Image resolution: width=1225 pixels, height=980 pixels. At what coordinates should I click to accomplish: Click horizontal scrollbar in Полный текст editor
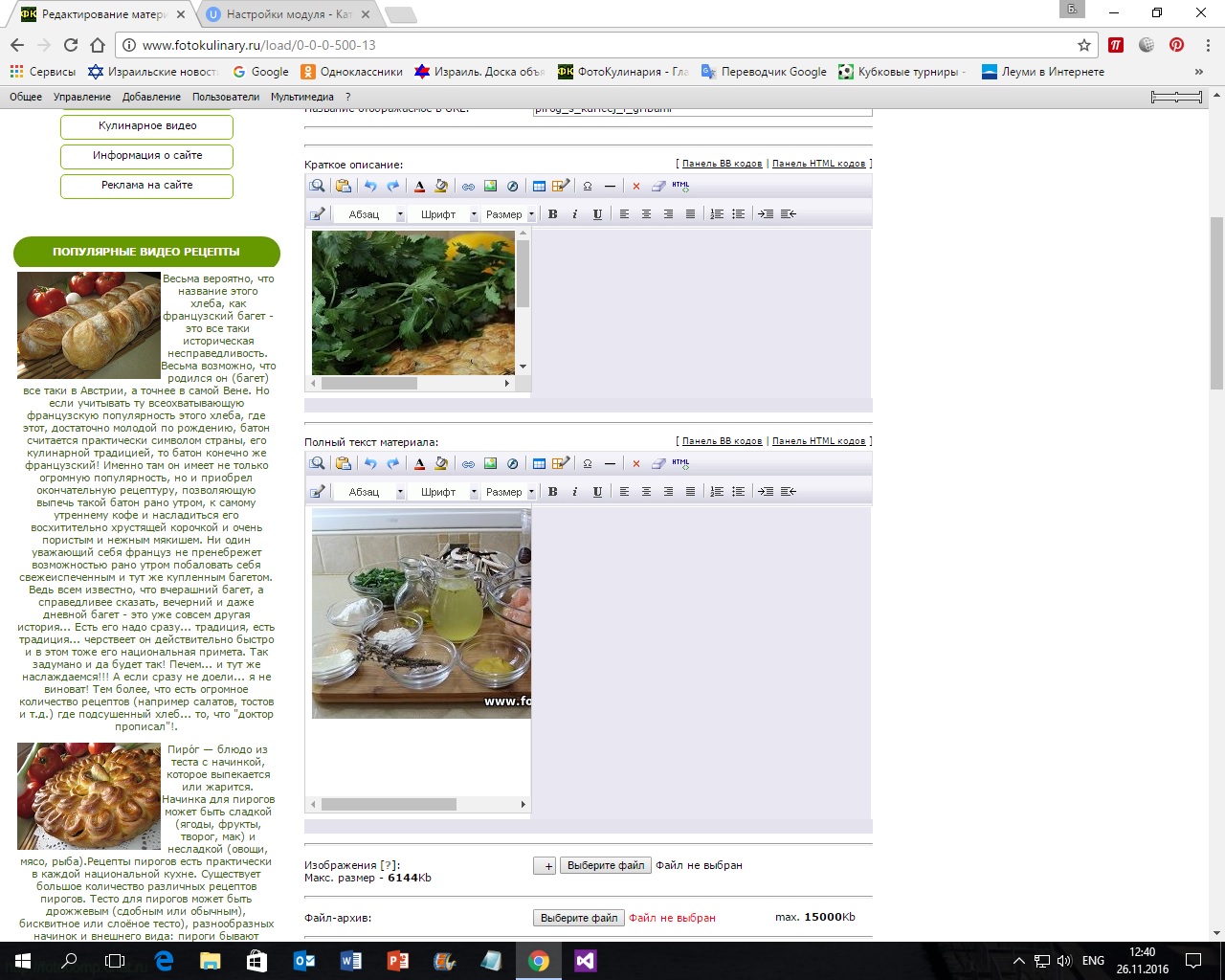point(389,805)
